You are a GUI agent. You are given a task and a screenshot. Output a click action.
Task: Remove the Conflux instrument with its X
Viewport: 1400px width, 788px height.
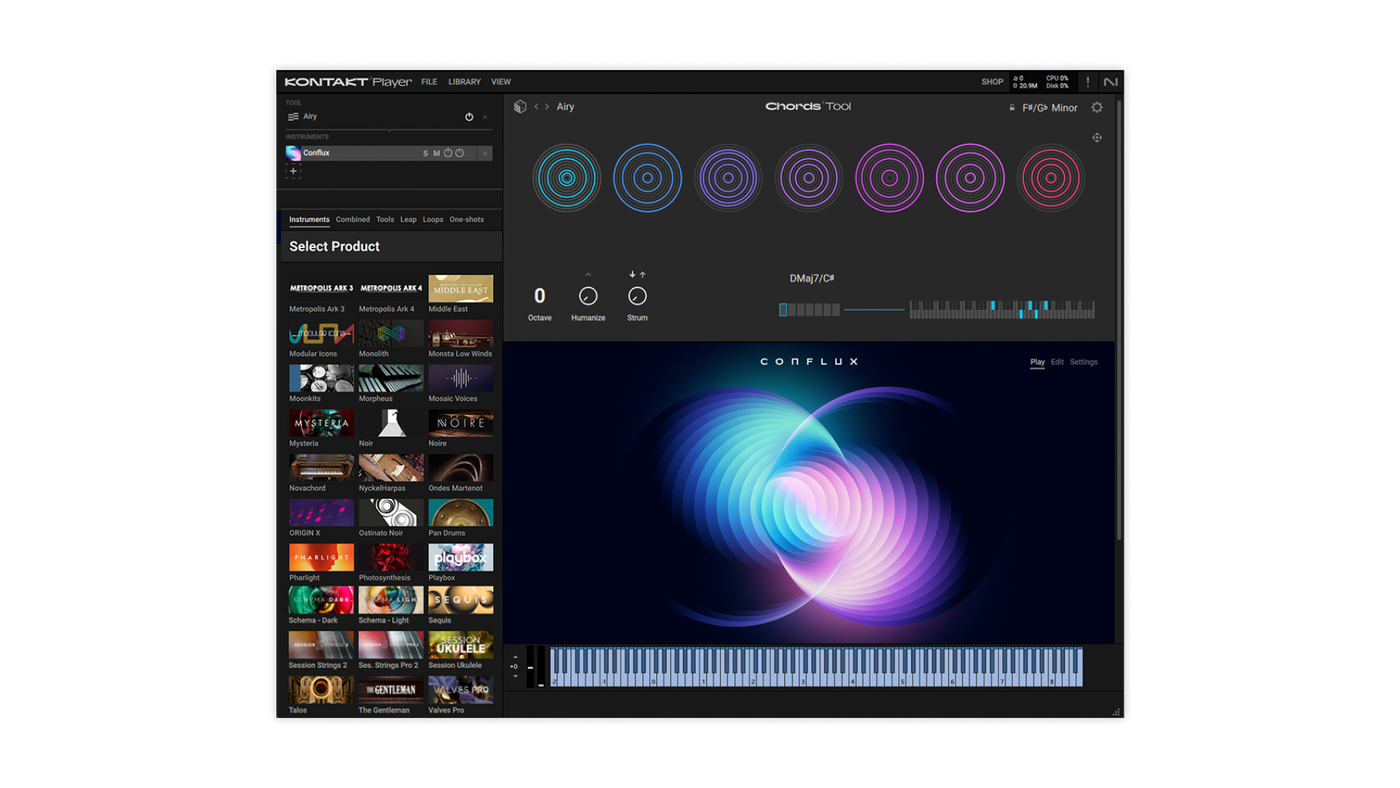coord(485,154)
